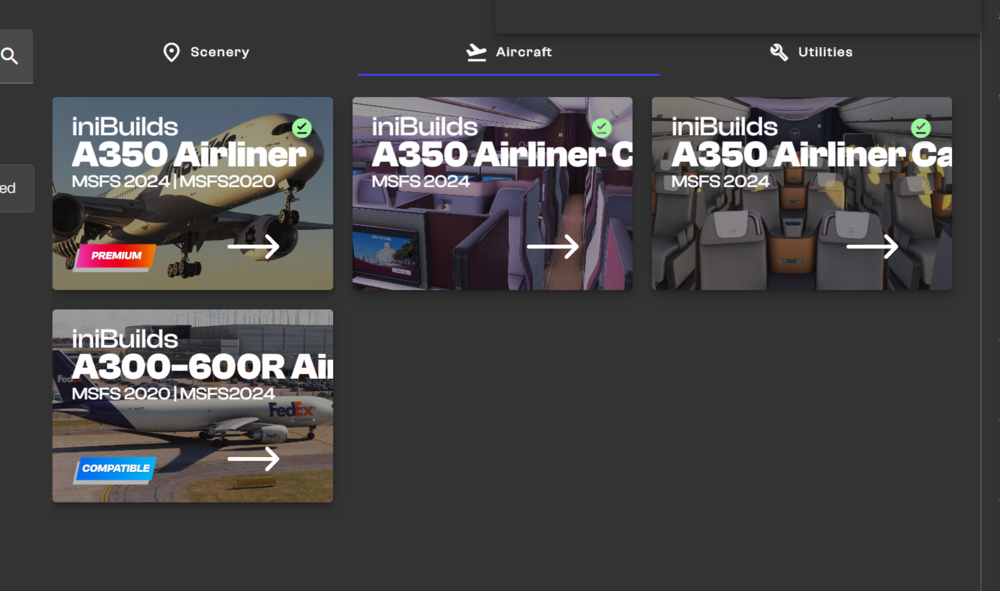Click the arrow on the purple cabin A350 card
Viewport: 1000px width, 591px height.
(x=553, y=246)
